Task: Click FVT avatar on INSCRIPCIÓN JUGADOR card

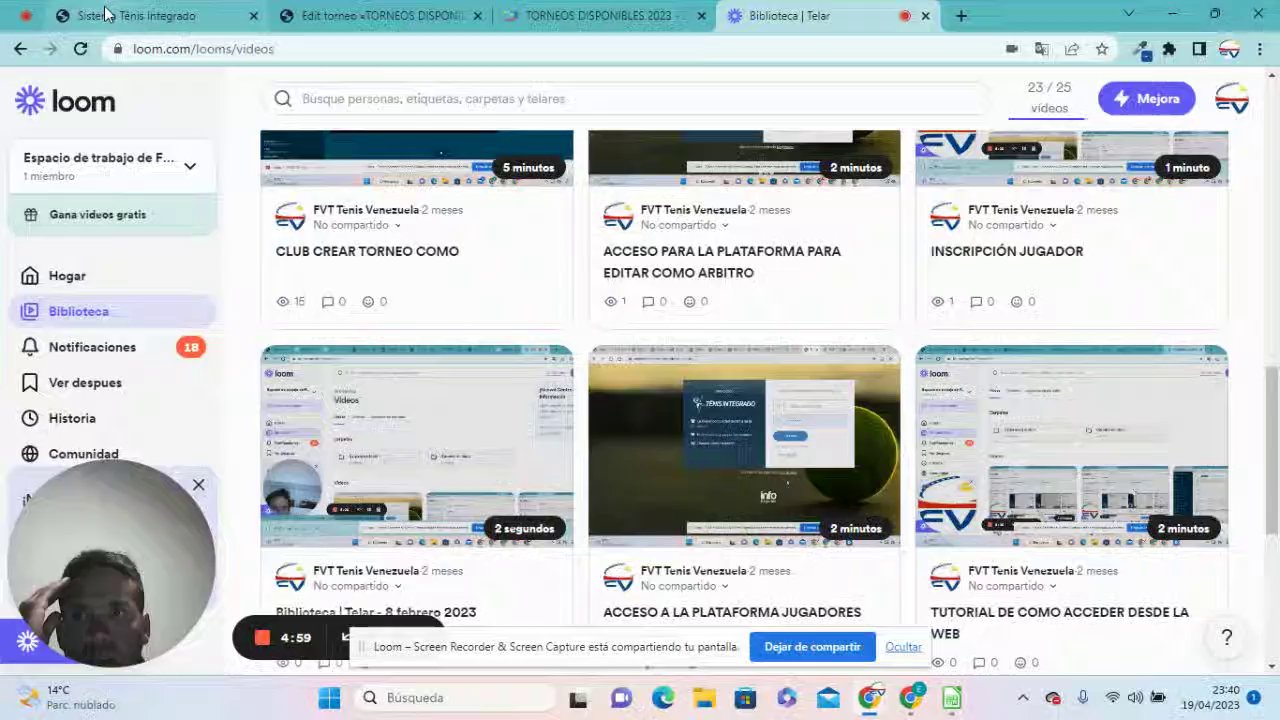Action: tap(945, 217)
